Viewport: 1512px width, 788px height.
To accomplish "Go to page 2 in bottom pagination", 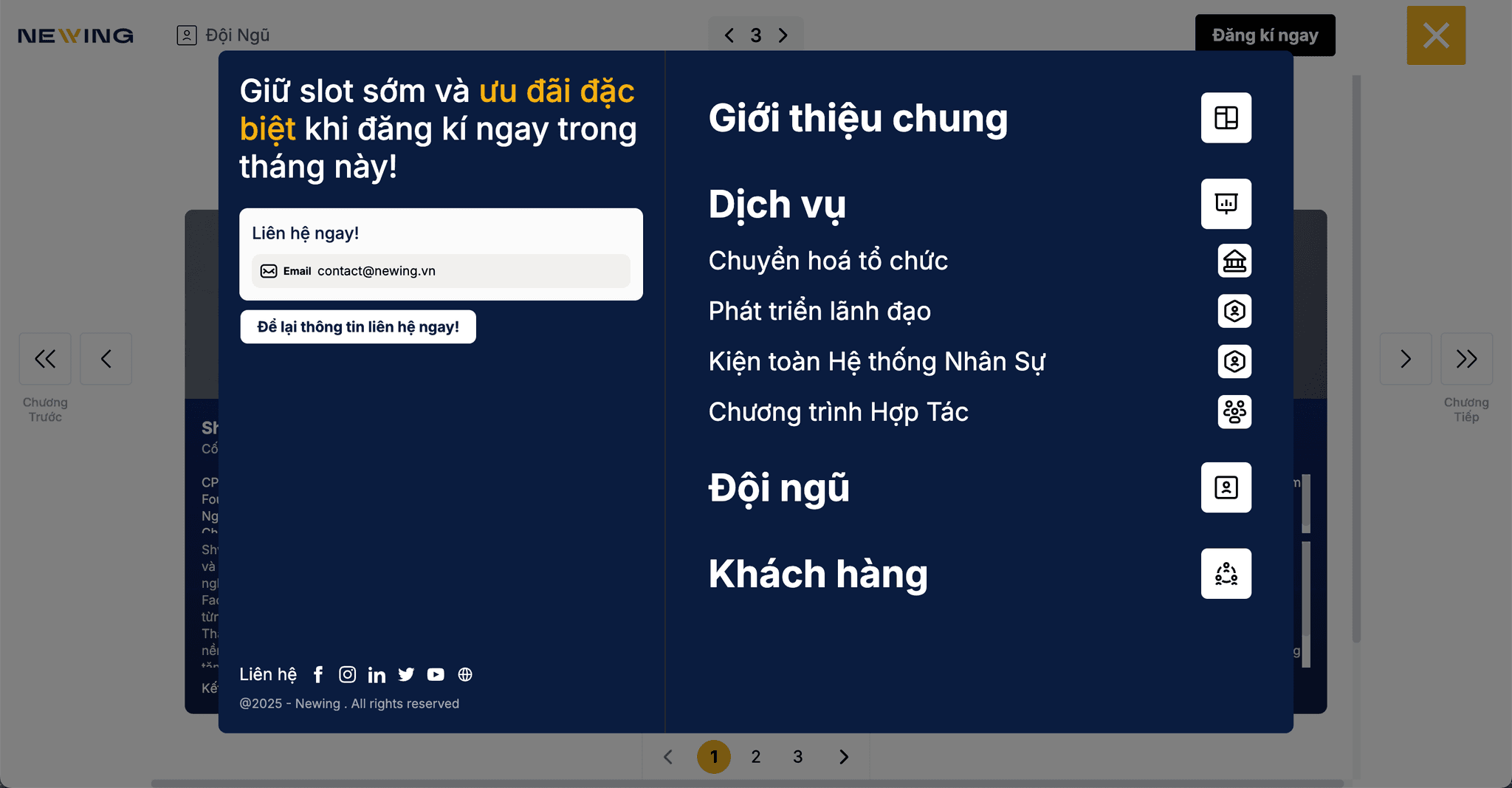I will pos(756,757).
